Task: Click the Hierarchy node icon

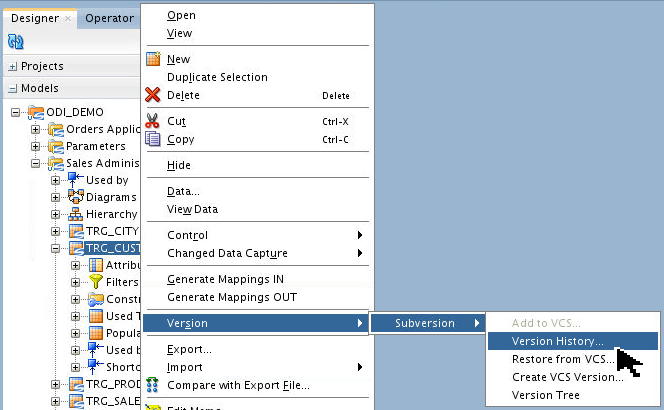Action: click(x=75, y=214)
